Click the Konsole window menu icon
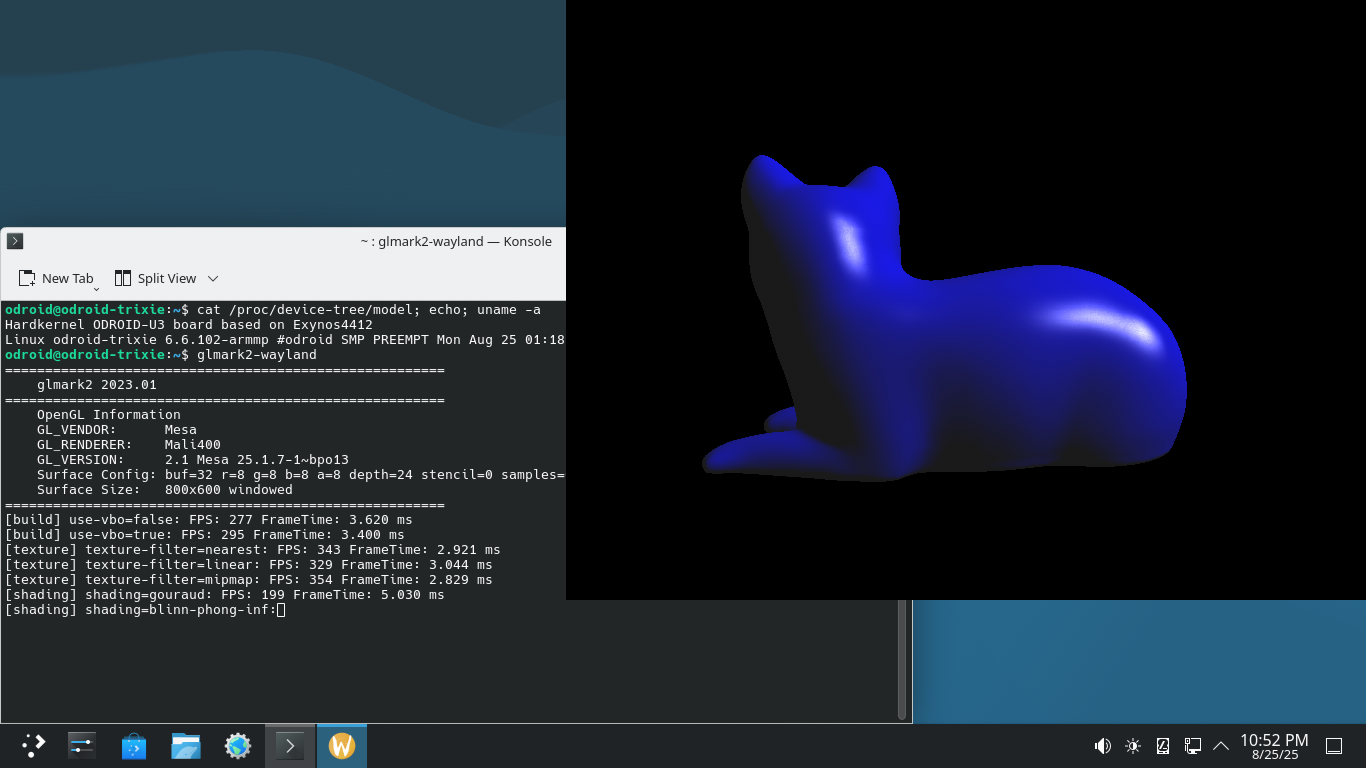Viewport: 1366px width, 768px height. (x=14, y=241)
